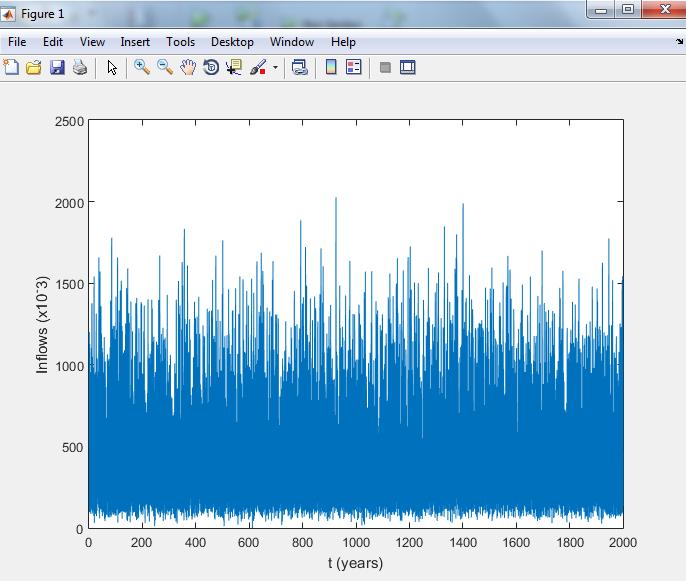686x581 pixels.
Task: Print the figure using the printer icon
Action: click(80, 67)
